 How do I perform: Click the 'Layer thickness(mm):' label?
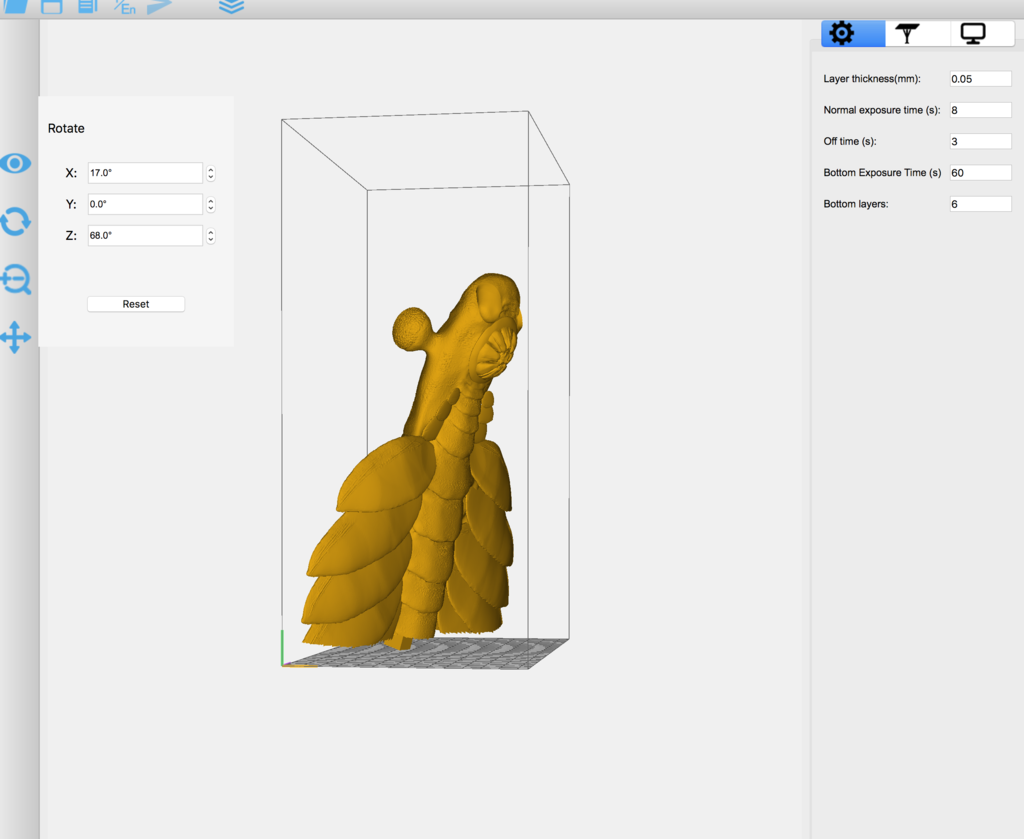(x=872, y=79)
